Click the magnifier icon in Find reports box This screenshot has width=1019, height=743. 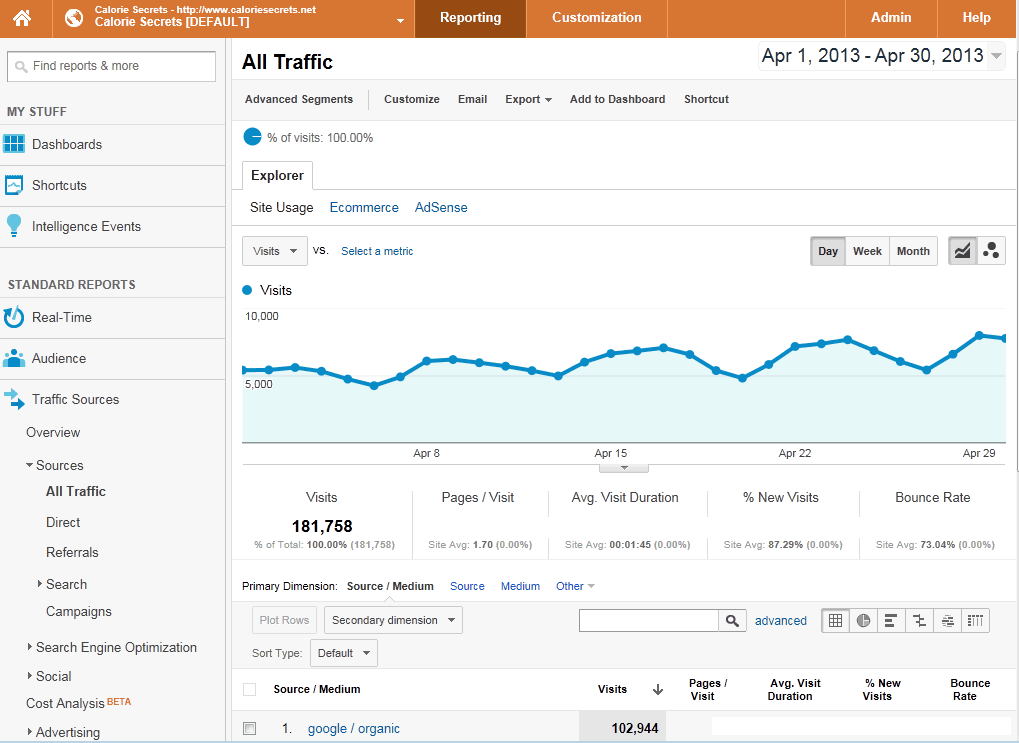point(21,66)
